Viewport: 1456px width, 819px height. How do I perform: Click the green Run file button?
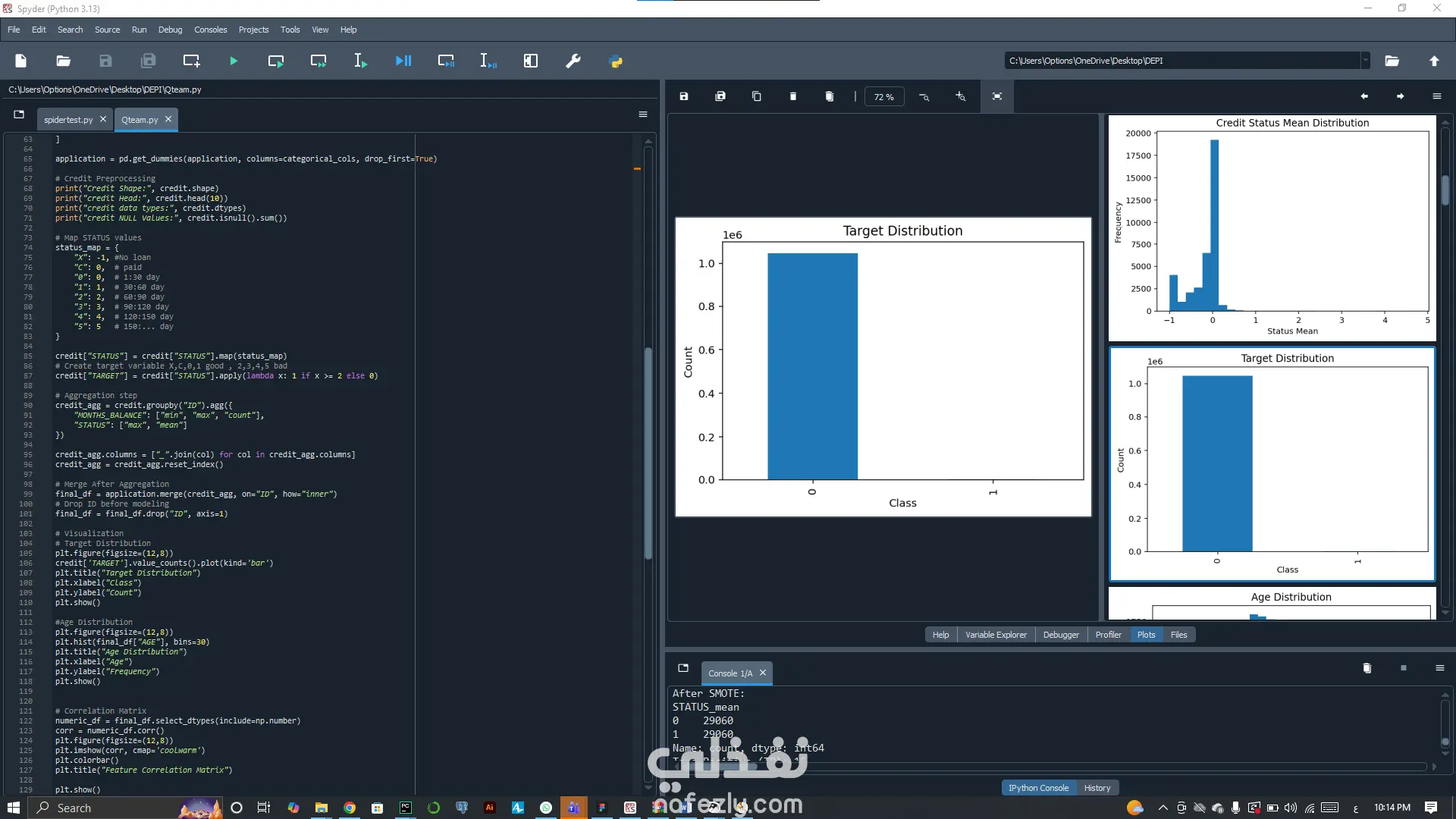(234, 61)
